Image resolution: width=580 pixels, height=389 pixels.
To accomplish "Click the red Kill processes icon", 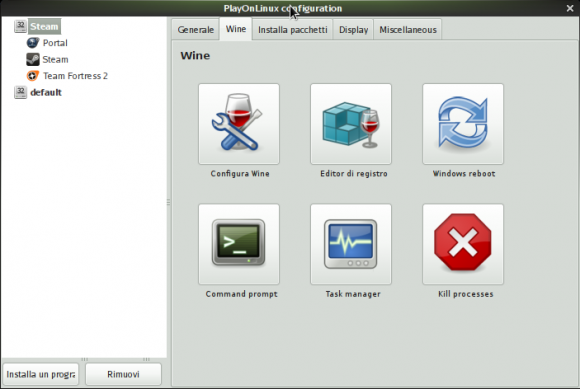I will click(x=463, y=244).
